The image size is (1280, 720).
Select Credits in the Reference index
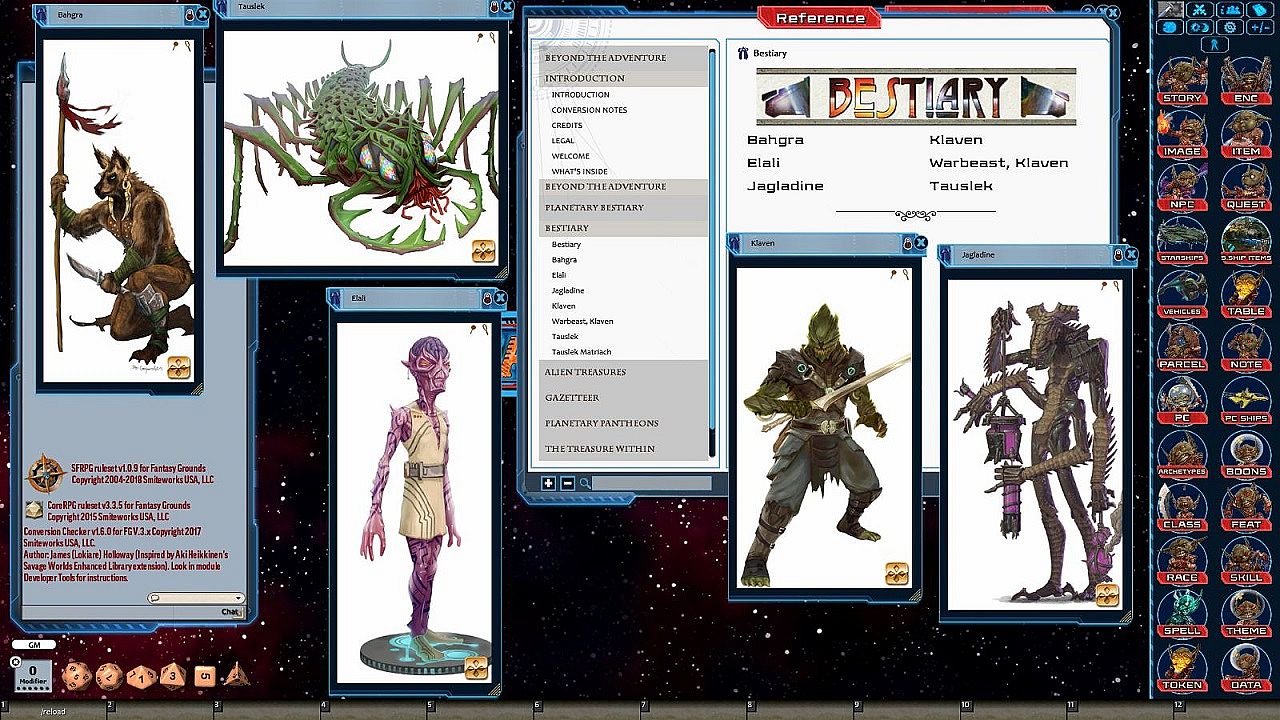pos(567,125)
